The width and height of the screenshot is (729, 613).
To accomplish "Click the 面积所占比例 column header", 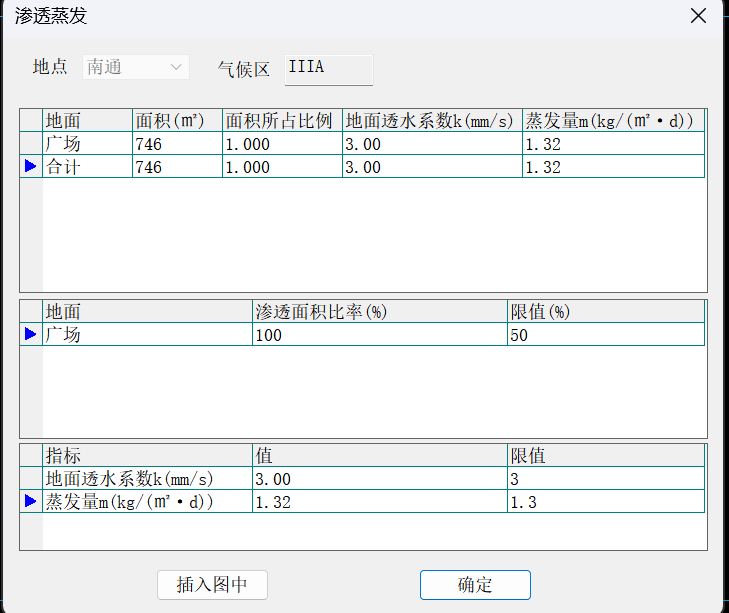I will [281, 121].
